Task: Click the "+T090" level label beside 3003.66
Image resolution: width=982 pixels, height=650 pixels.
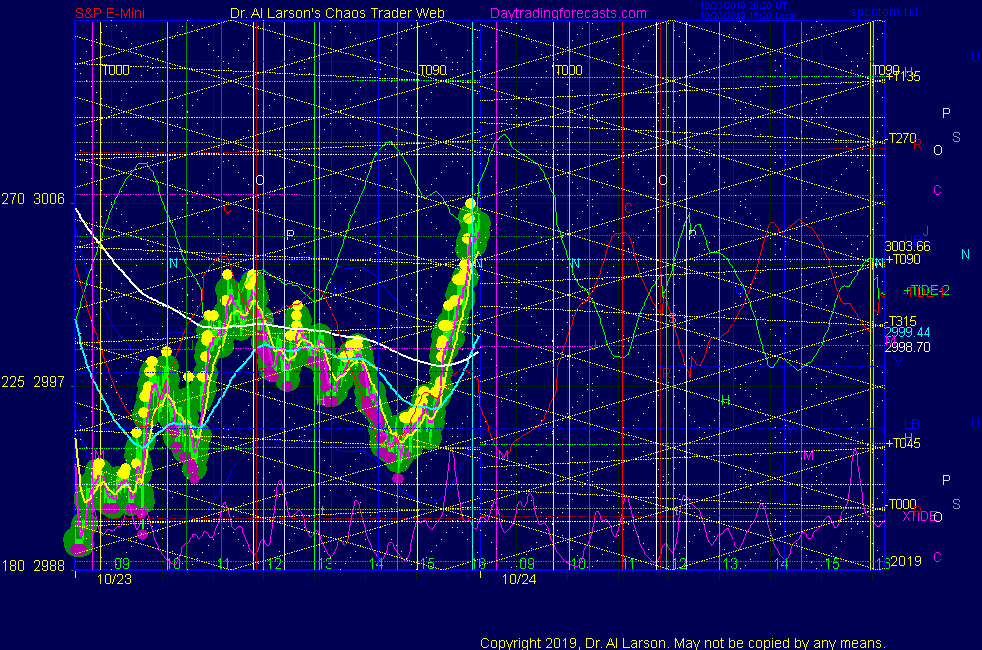Action: click(902, 259)
